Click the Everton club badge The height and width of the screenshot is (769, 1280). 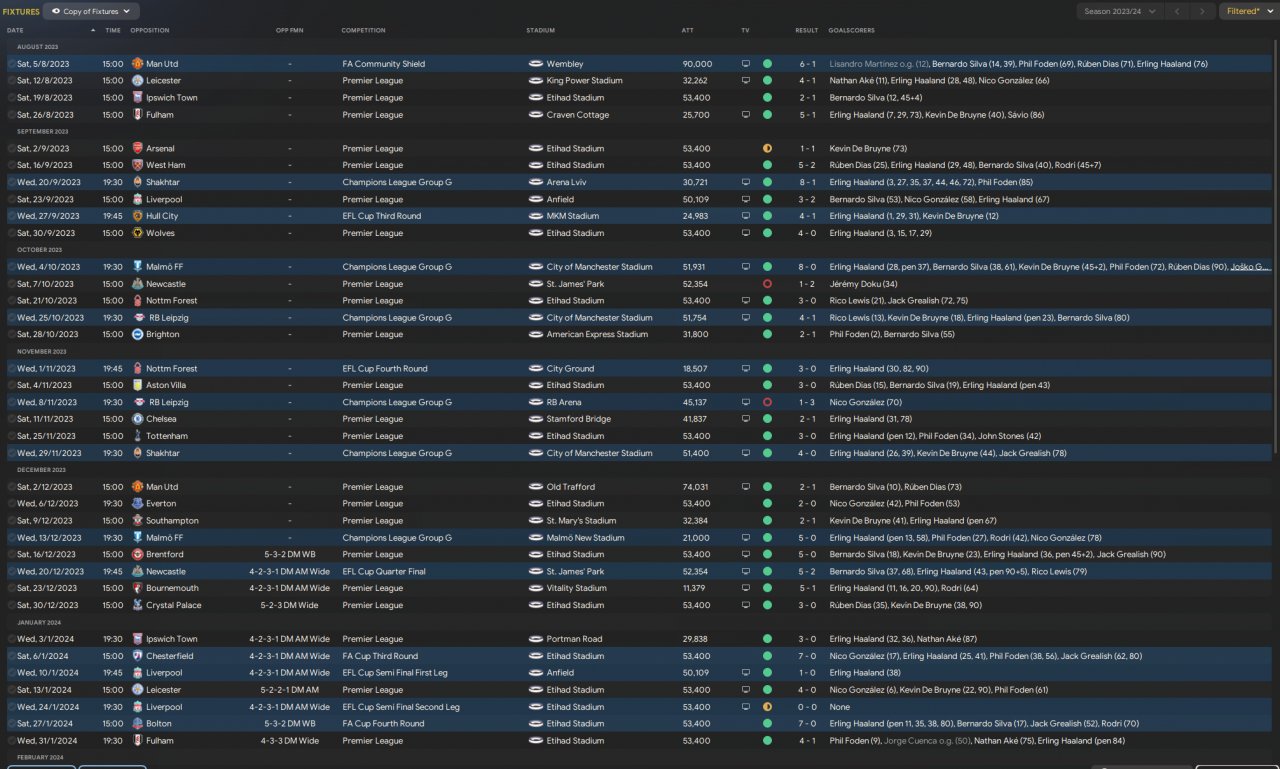137,504
